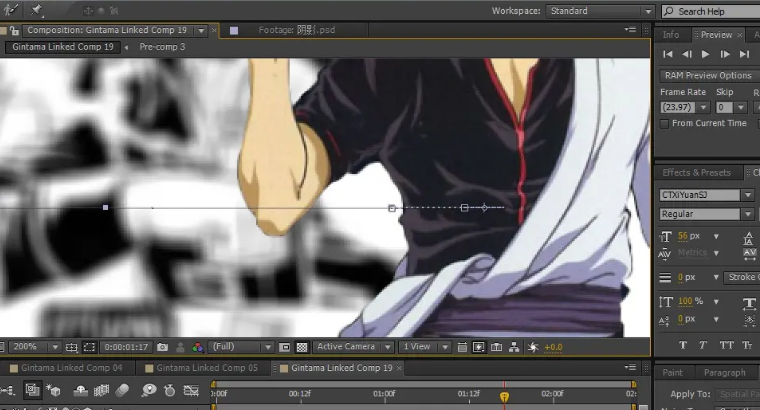Click RAM Preview Options button
This screenshot has width=760, height=410.
tap(708, 76)
